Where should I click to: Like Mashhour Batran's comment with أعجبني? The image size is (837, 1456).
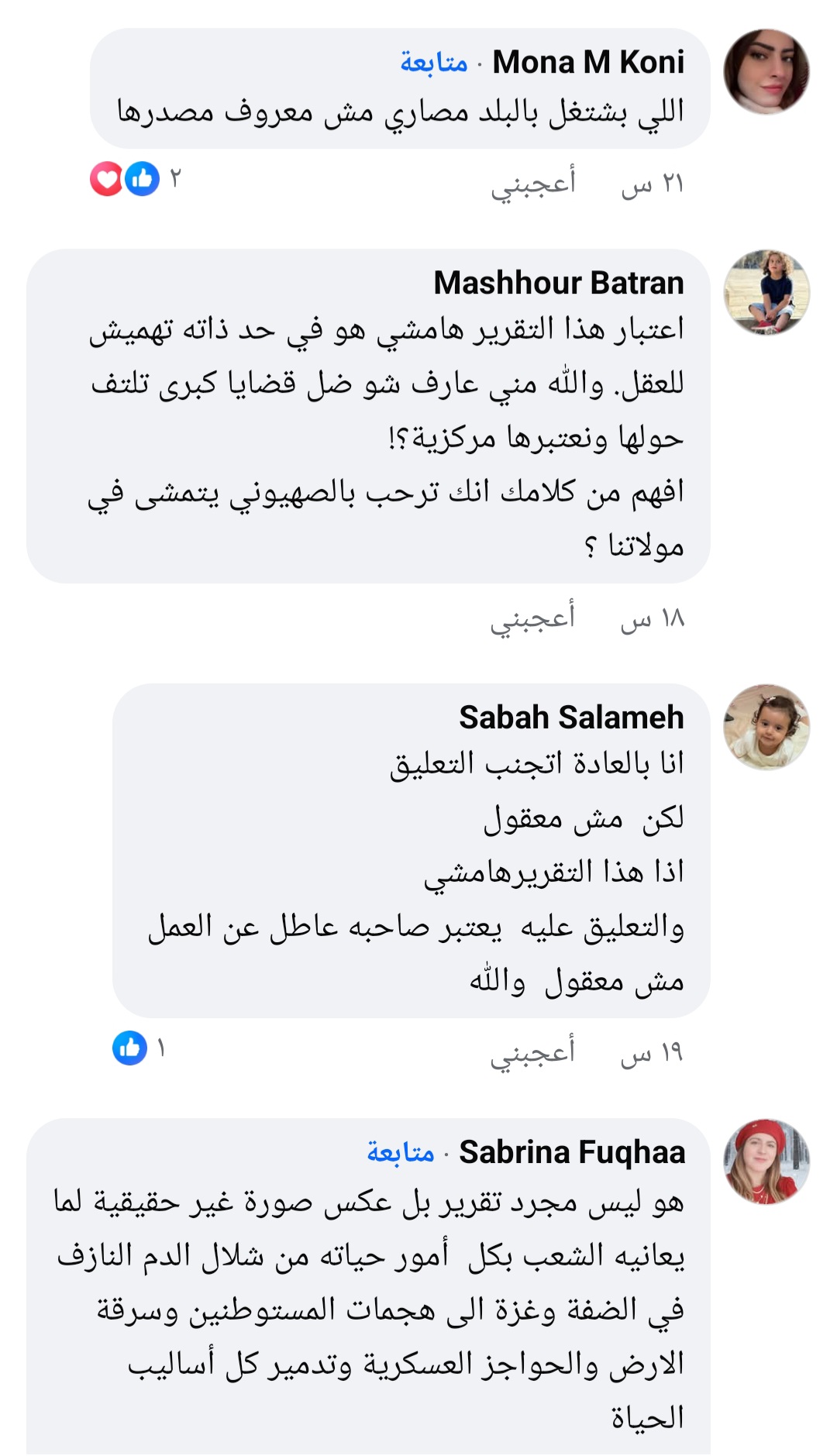[533, 618]
